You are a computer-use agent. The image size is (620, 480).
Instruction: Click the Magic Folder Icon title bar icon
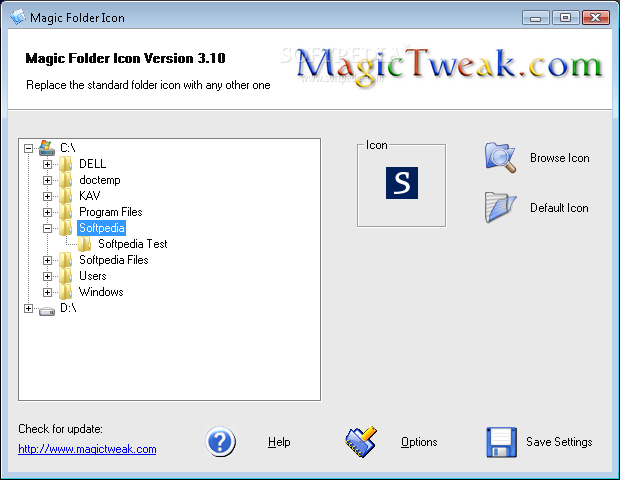click(x=18, y=17)
